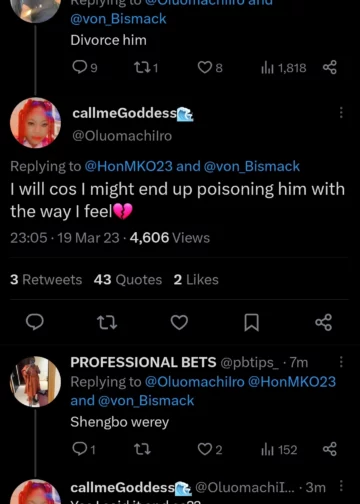This screenshot has height=504, width=360.
Task: Open PROFESSIONAL BETS profile picture
Action: (35, 382)
